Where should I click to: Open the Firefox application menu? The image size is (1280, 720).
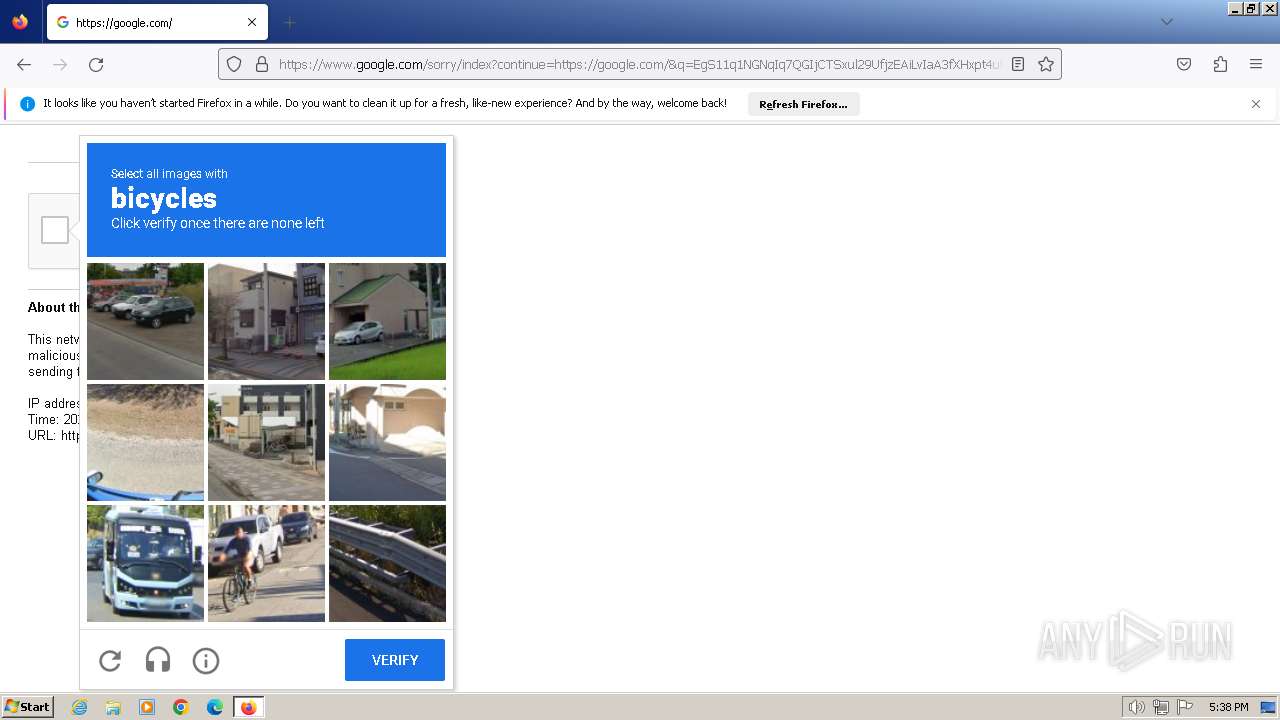[x=1256, y=64]
